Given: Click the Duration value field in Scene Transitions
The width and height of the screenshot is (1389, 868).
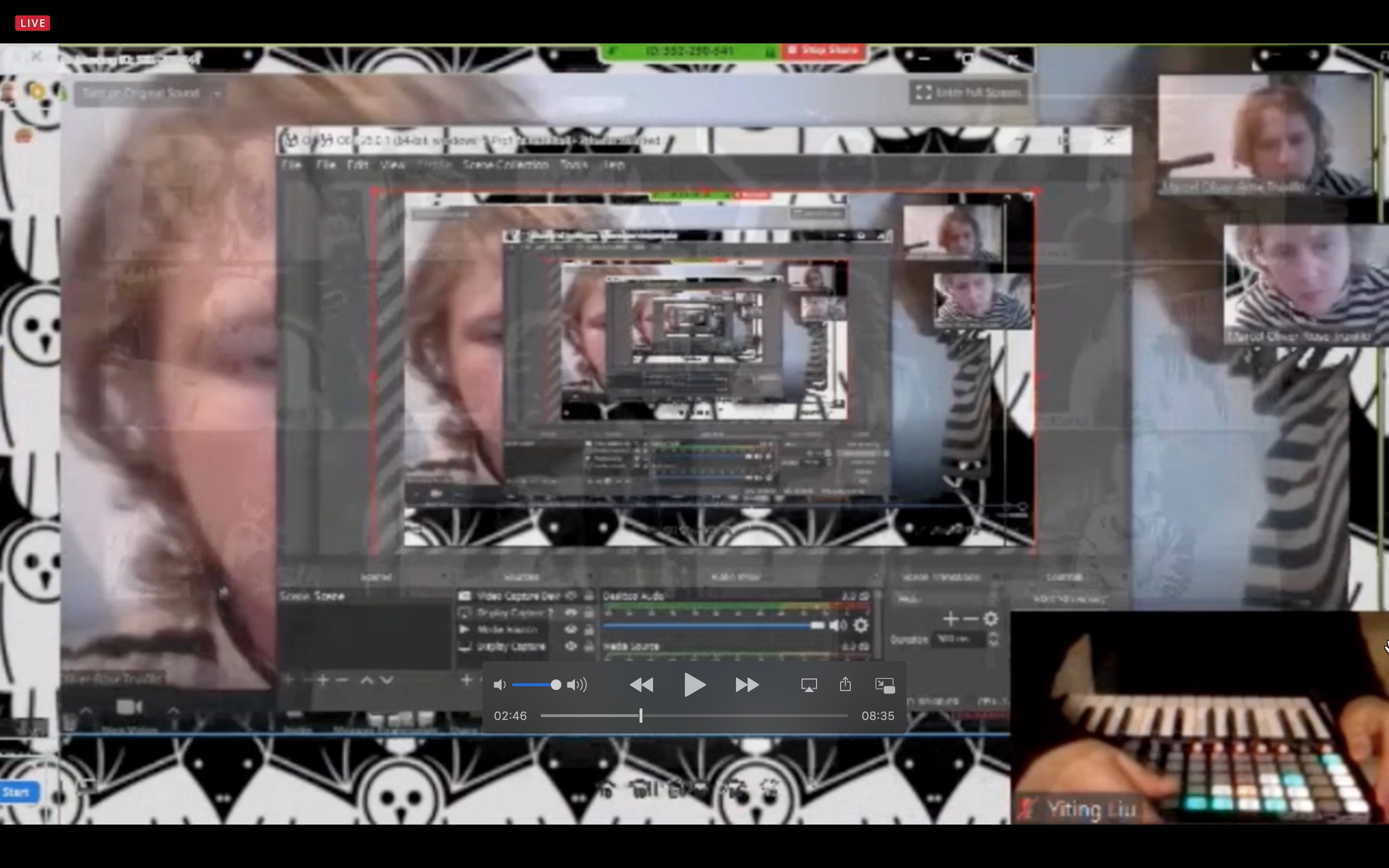Looking at the screenshot, I should point(960,639).
